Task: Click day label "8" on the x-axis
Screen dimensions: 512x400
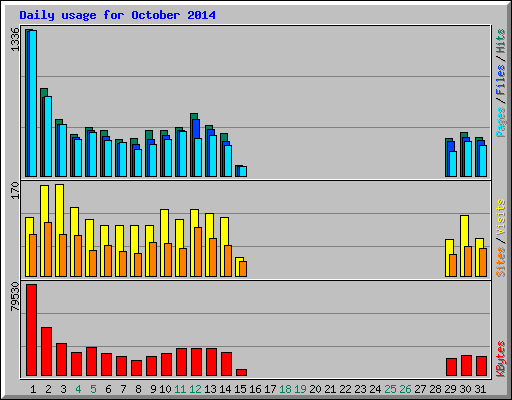Action: [138, 389]
